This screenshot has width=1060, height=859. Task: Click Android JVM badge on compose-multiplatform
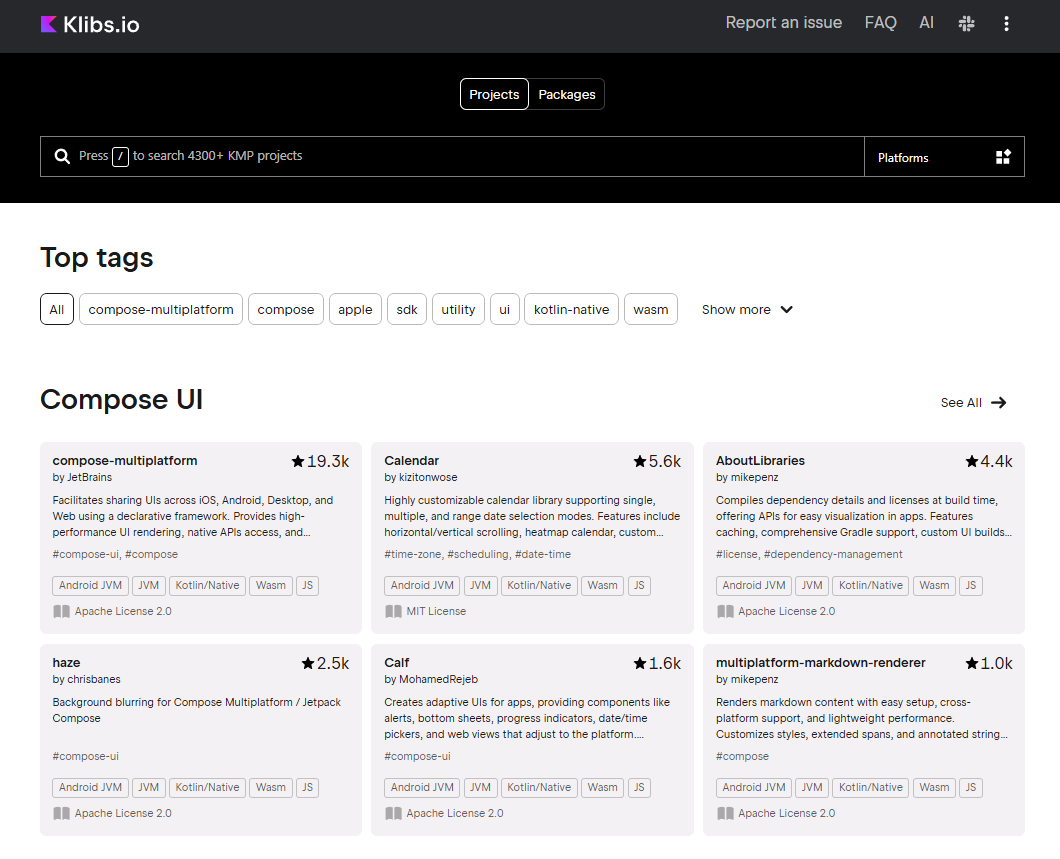click(x=91, y=586)
